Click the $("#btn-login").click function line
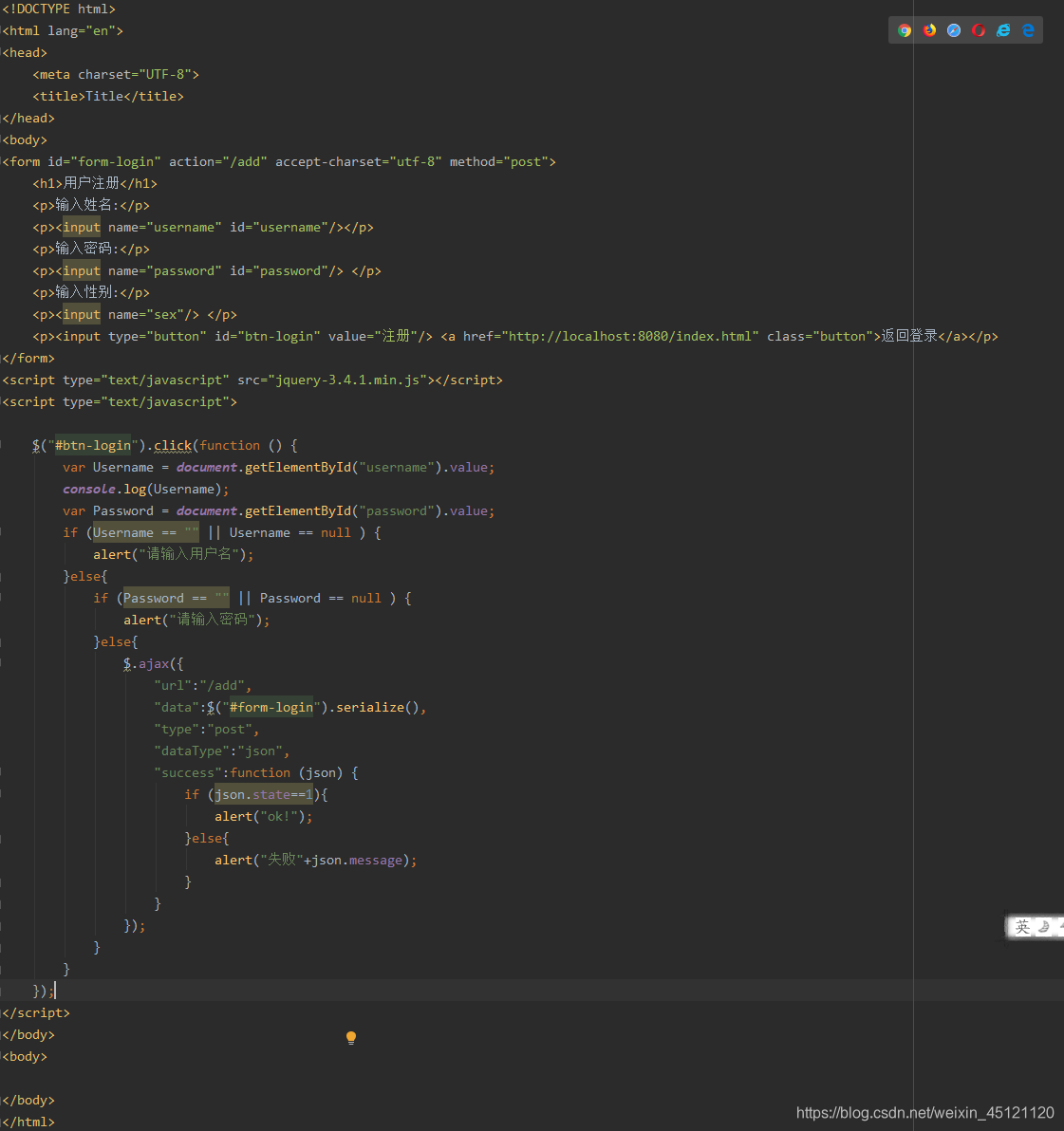Screen dimensions: 1064x1131 [164, 445]
